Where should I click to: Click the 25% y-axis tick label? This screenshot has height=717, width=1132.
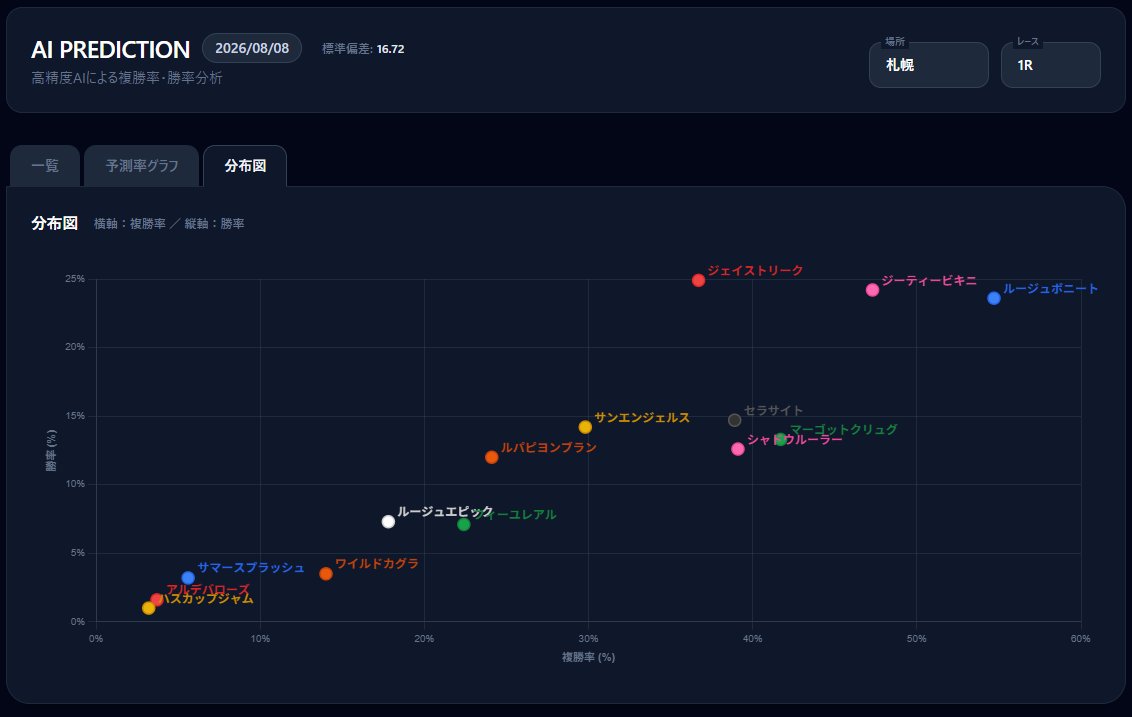75,279
